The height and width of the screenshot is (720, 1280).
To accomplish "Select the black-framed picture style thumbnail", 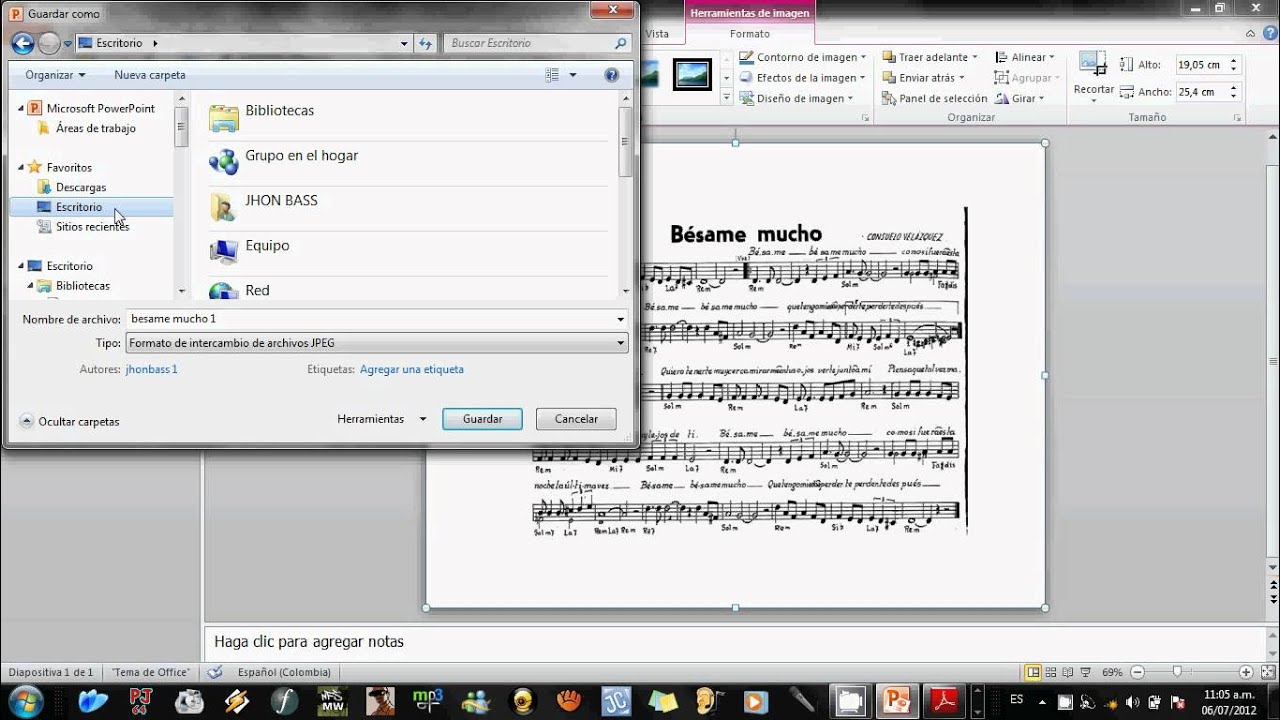I will 692,75.
